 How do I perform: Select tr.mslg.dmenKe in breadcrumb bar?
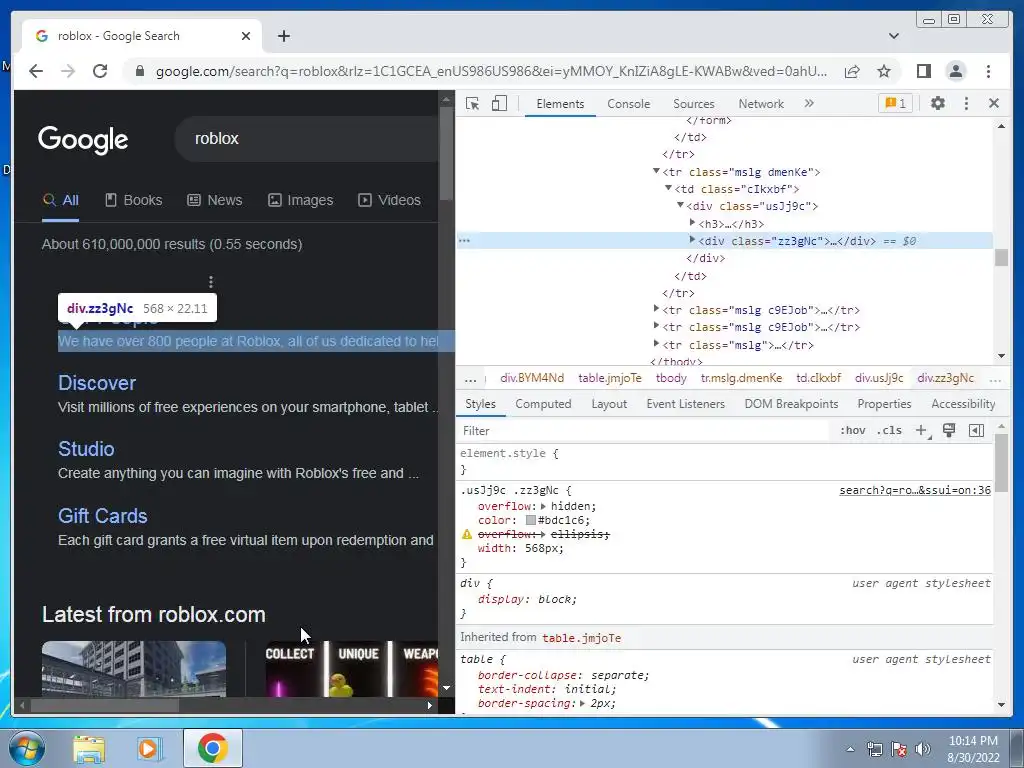[741, 378]
